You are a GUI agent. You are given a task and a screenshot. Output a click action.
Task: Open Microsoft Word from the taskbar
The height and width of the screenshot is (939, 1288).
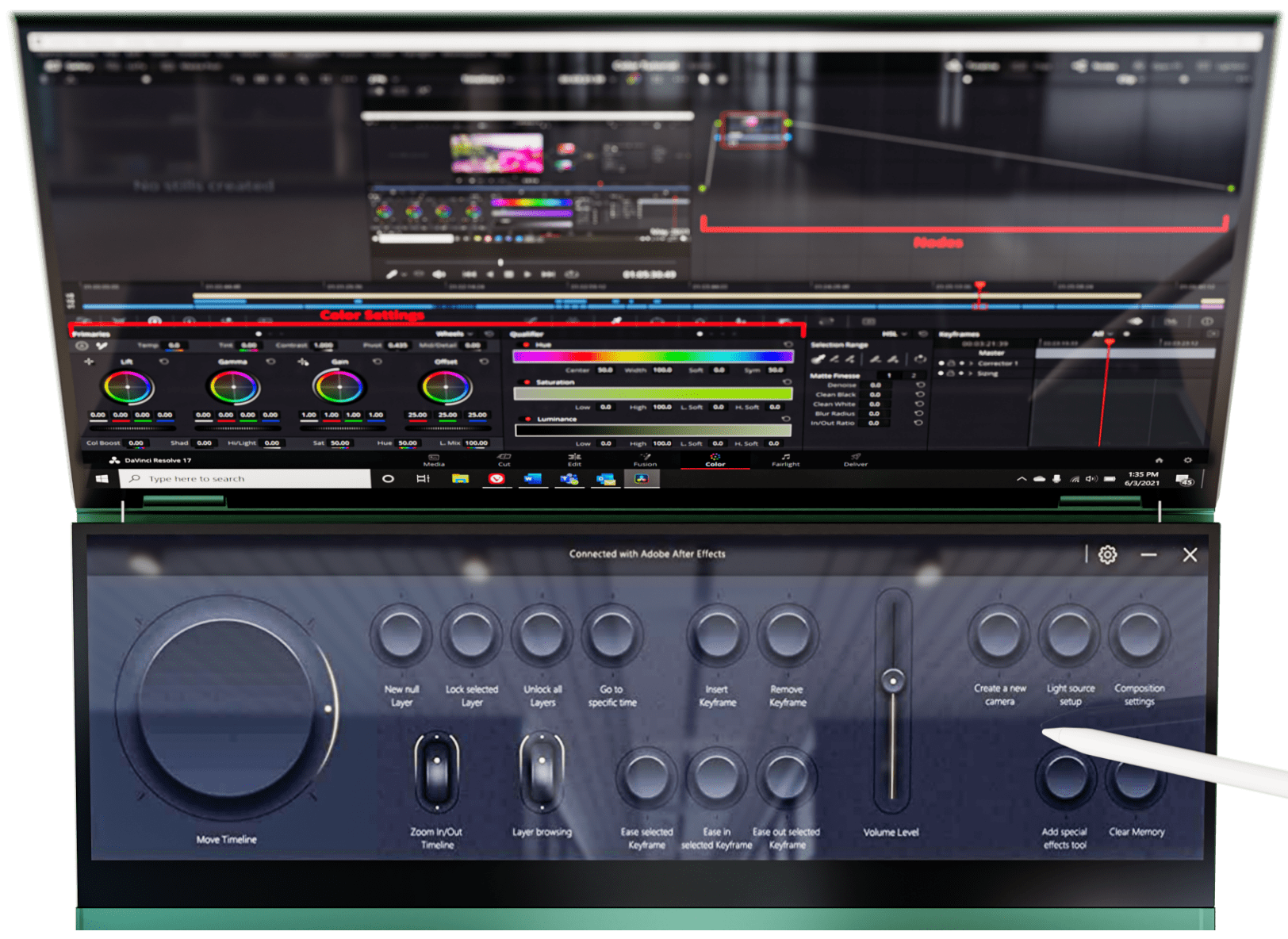point(532,479)
